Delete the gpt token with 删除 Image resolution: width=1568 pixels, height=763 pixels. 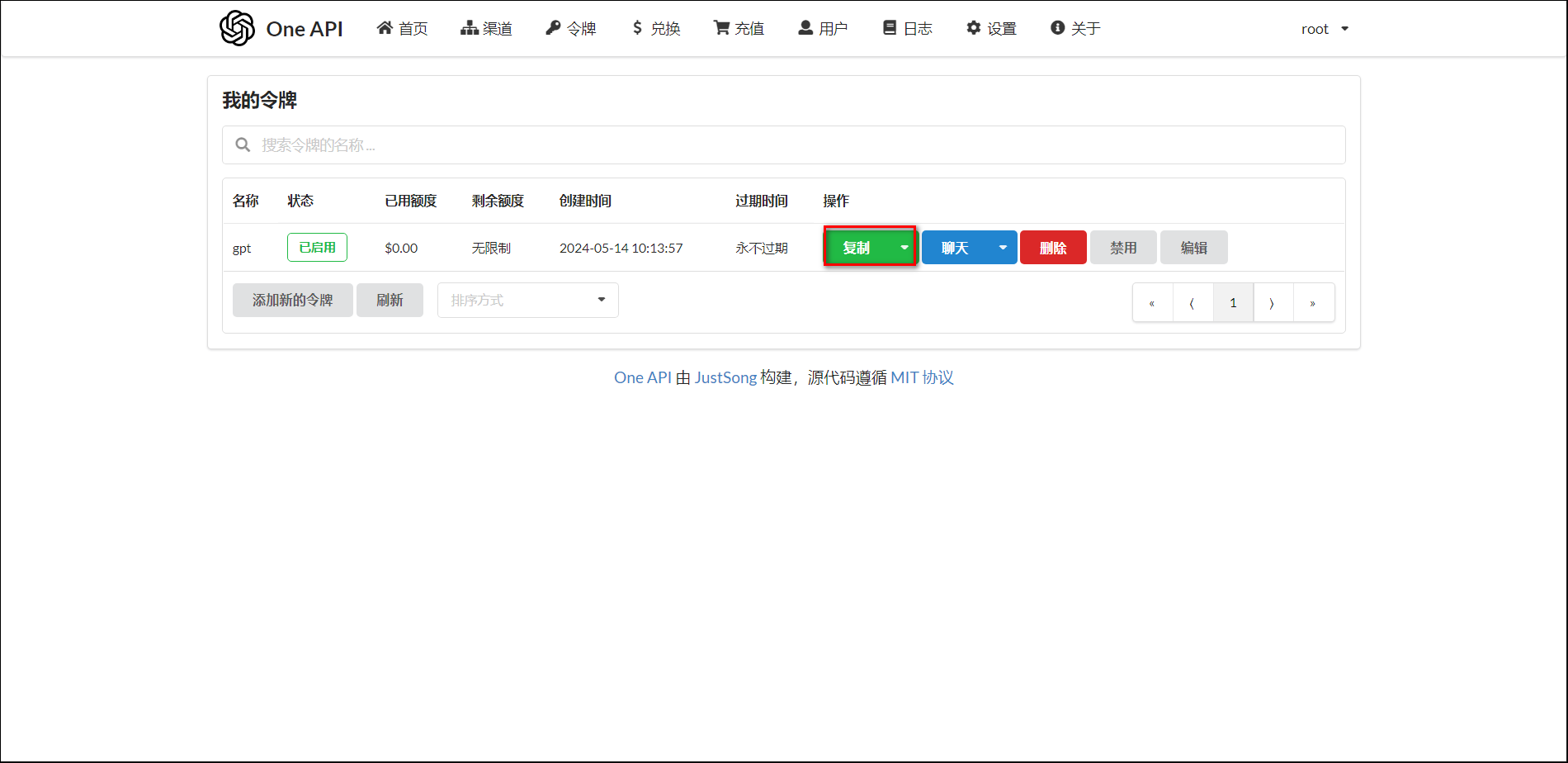tap(1053, 248)
